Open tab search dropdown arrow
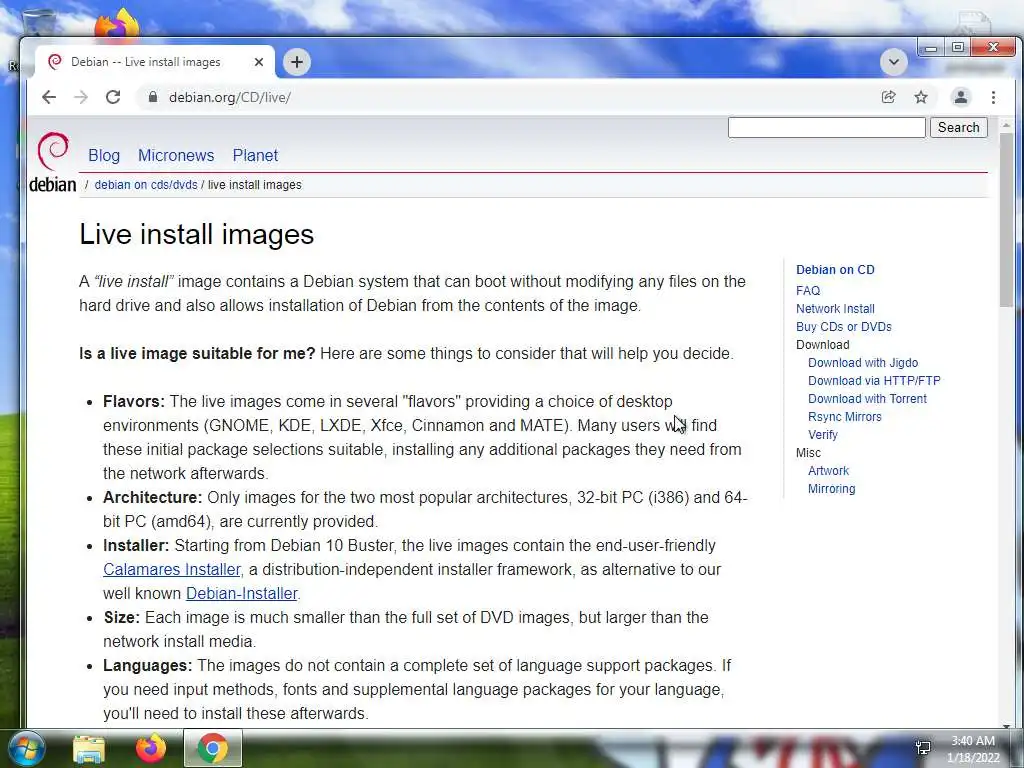Image resolution: width=1024 pixels, height=768 pixels. 894,62
